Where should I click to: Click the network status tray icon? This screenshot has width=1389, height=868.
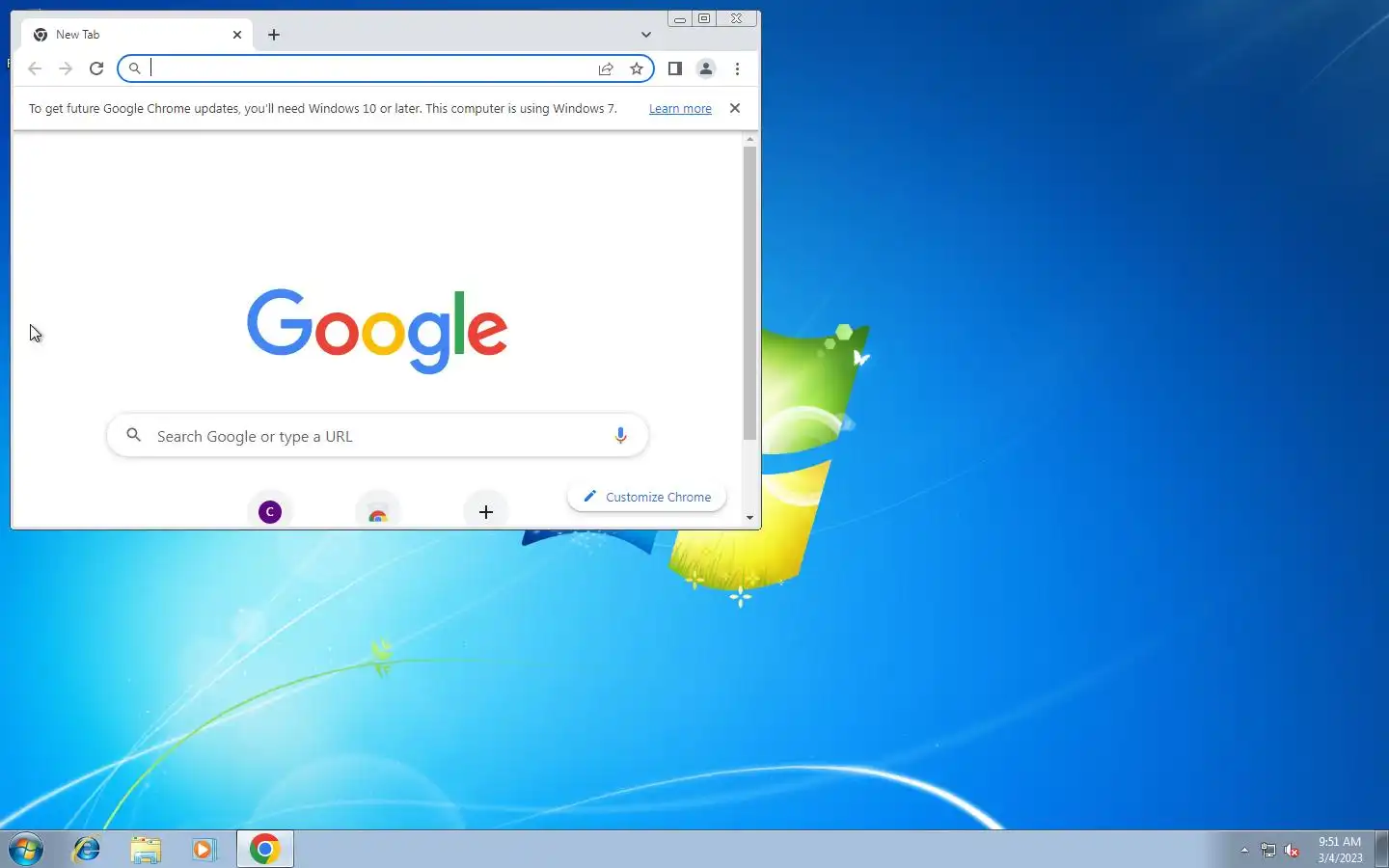click(1268, 850)
